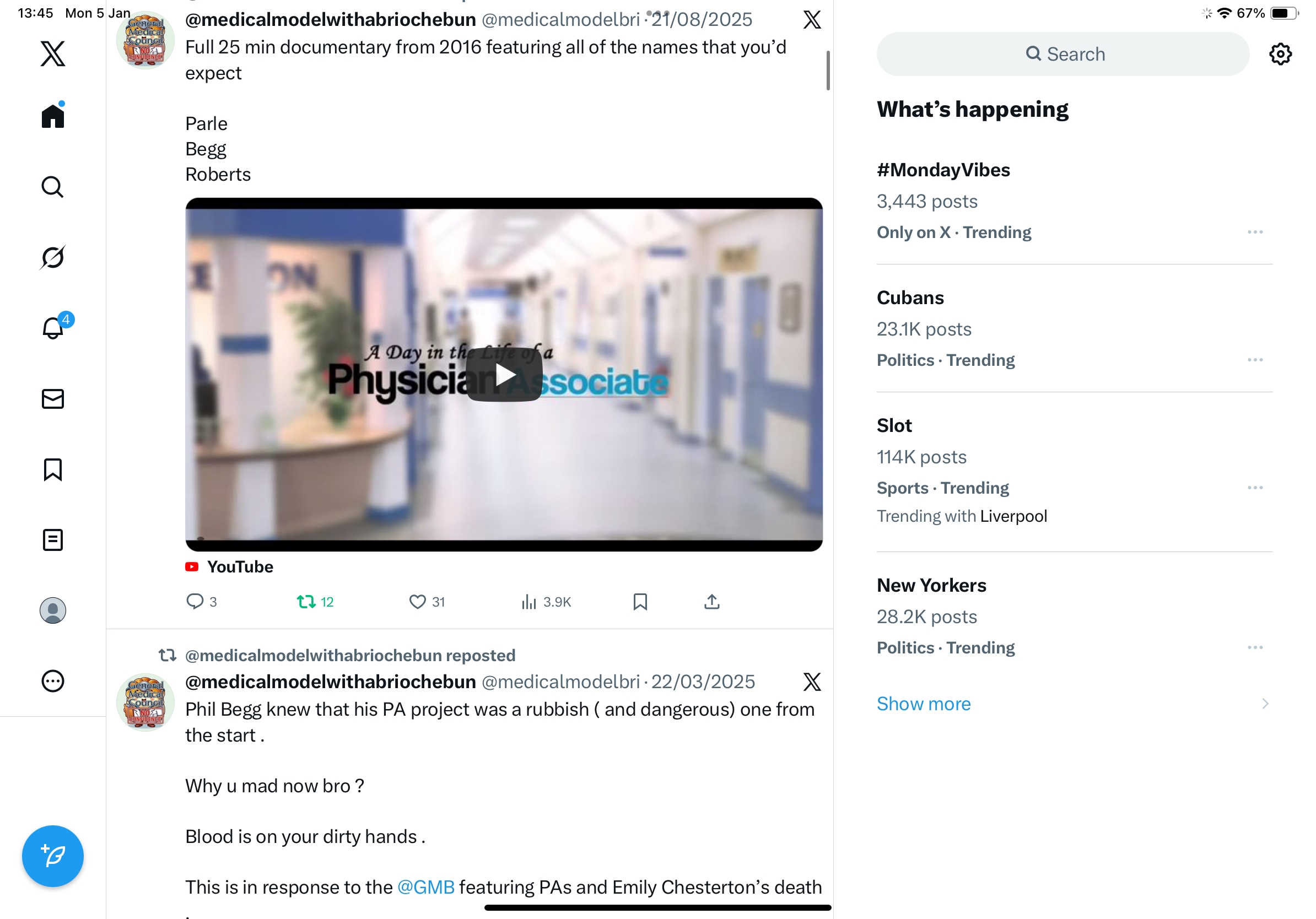Play the Physician Associate video
1316x919 pixels.
504,375
